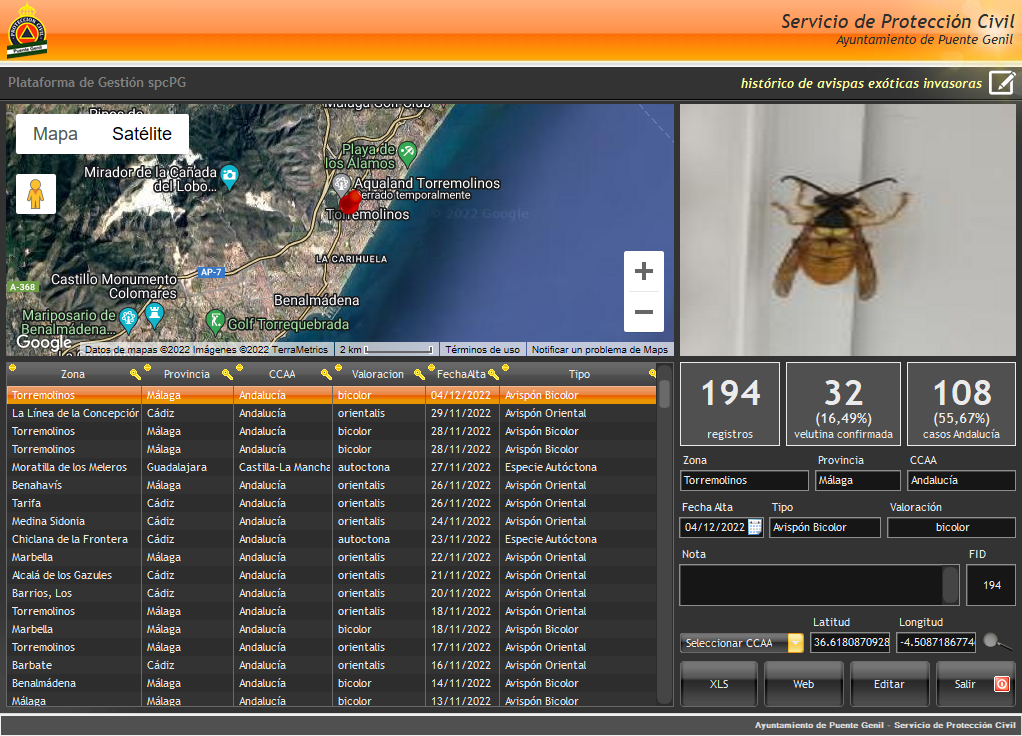Click the Mariposario de Benalmádena map marker
The image size is (1022, 736).
(129, 318)
